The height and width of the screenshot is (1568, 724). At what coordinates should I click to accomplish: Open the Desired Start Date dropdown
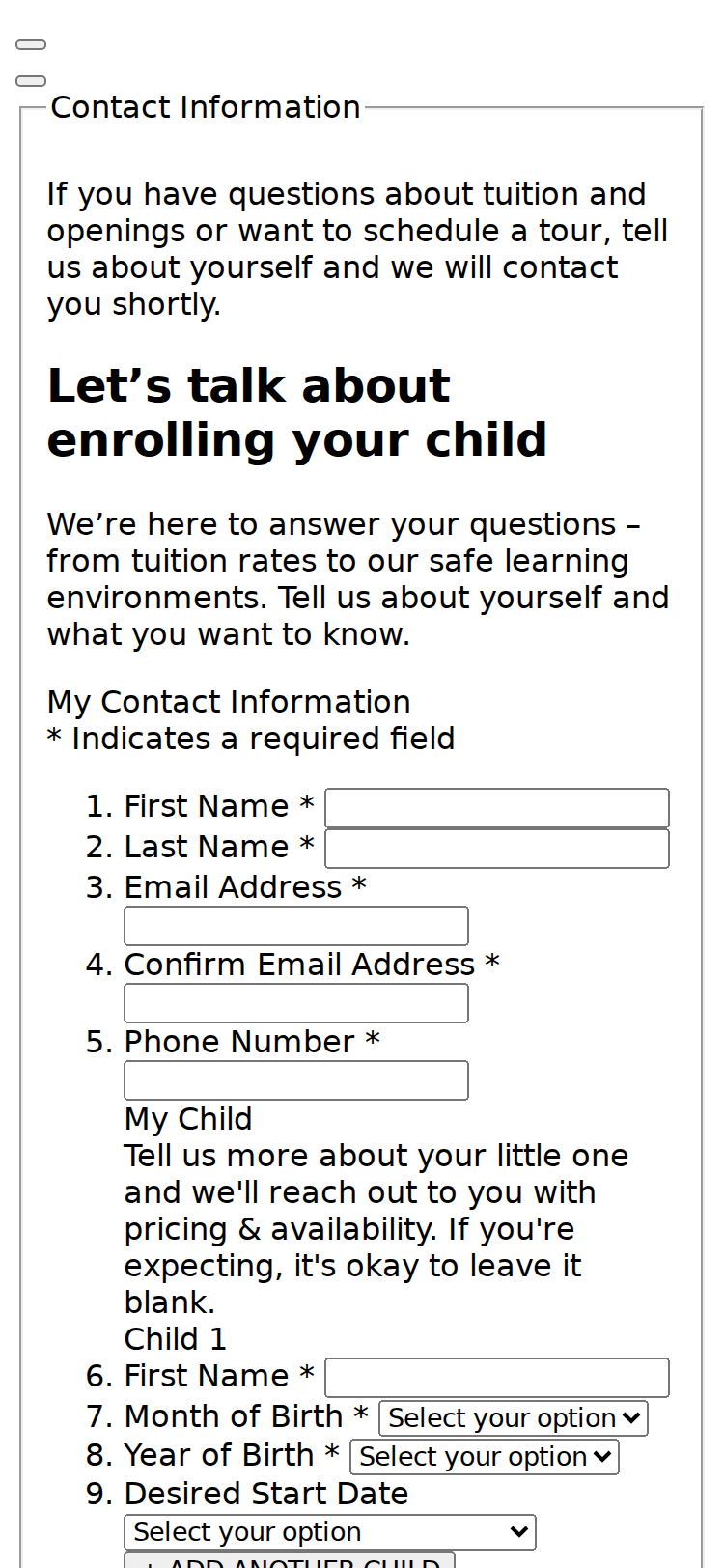point(330,1532)
